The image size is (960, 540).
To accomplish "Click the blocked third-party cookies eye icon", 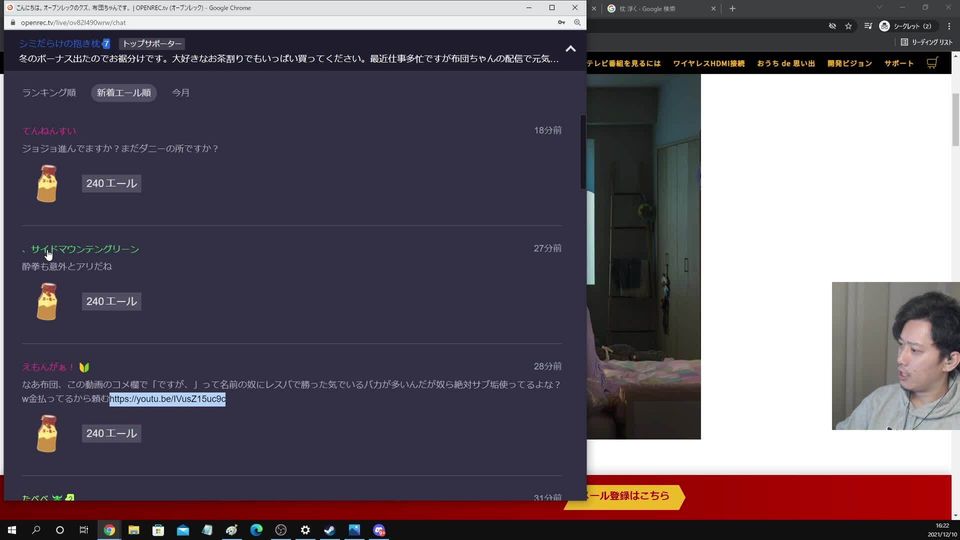I will (x=832, y=26).
